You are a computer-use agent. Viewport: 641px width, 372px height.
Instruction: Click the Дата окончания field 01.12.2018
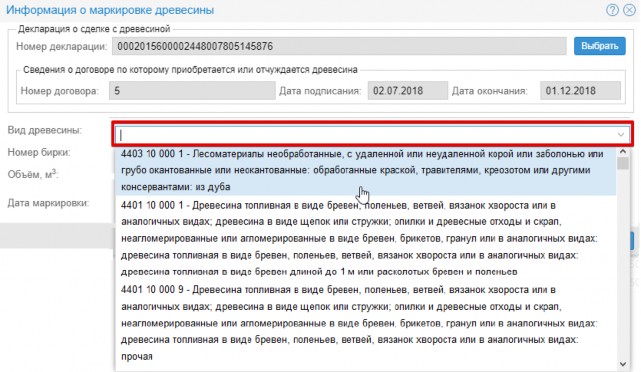coord(580,91)
